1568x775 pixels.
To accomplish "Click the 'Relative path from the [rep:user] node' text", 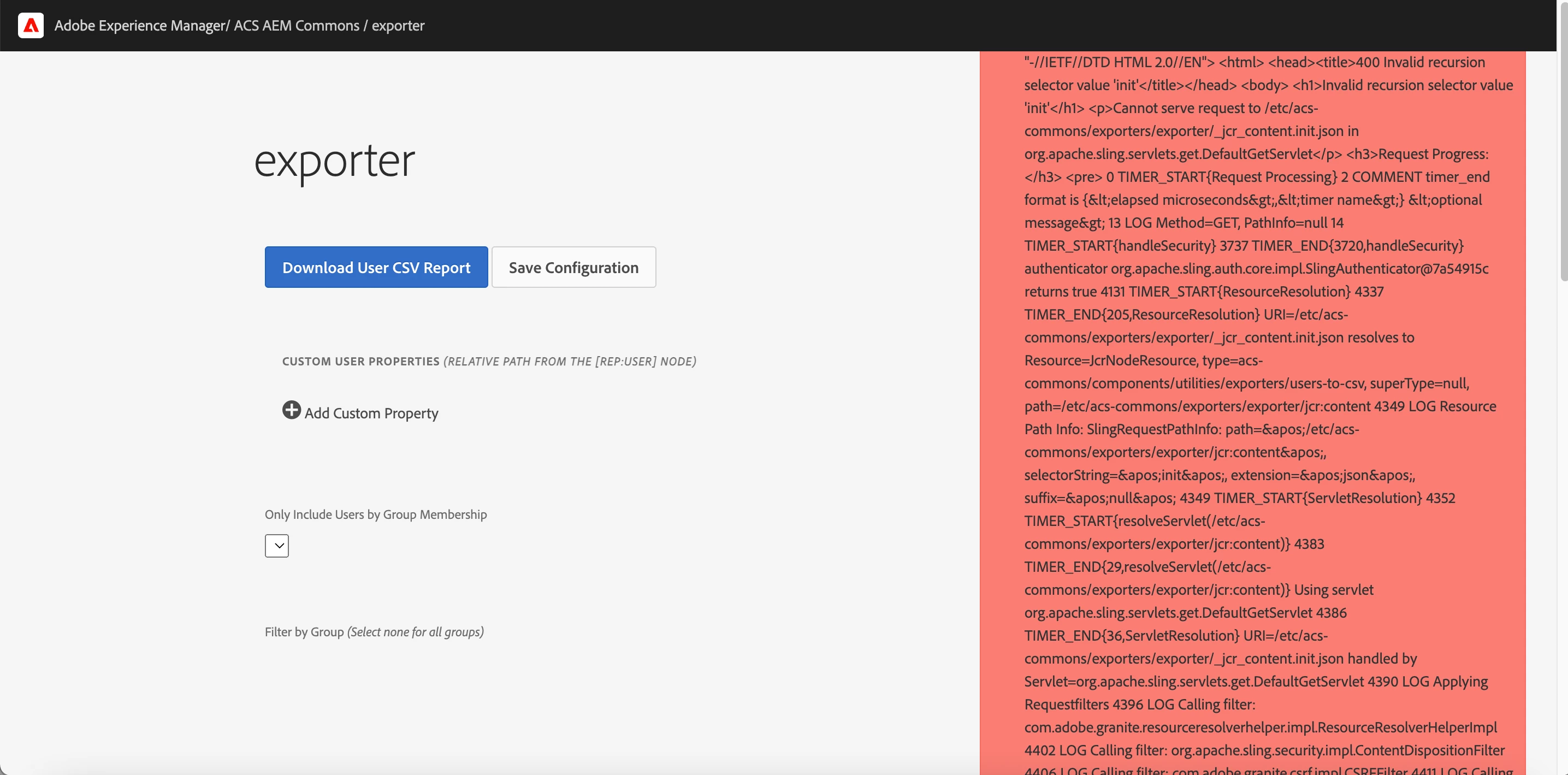I will tap(570, 362).
